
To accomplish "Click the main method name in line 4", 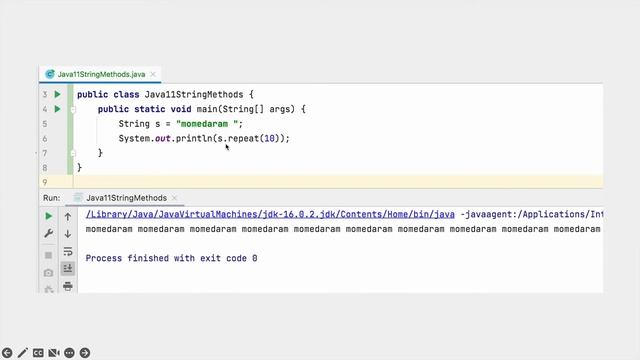I will 207,109.
